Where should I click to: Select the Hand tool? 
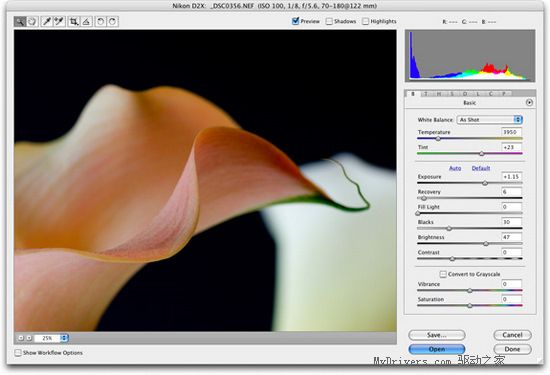click(x=32, y=22)
